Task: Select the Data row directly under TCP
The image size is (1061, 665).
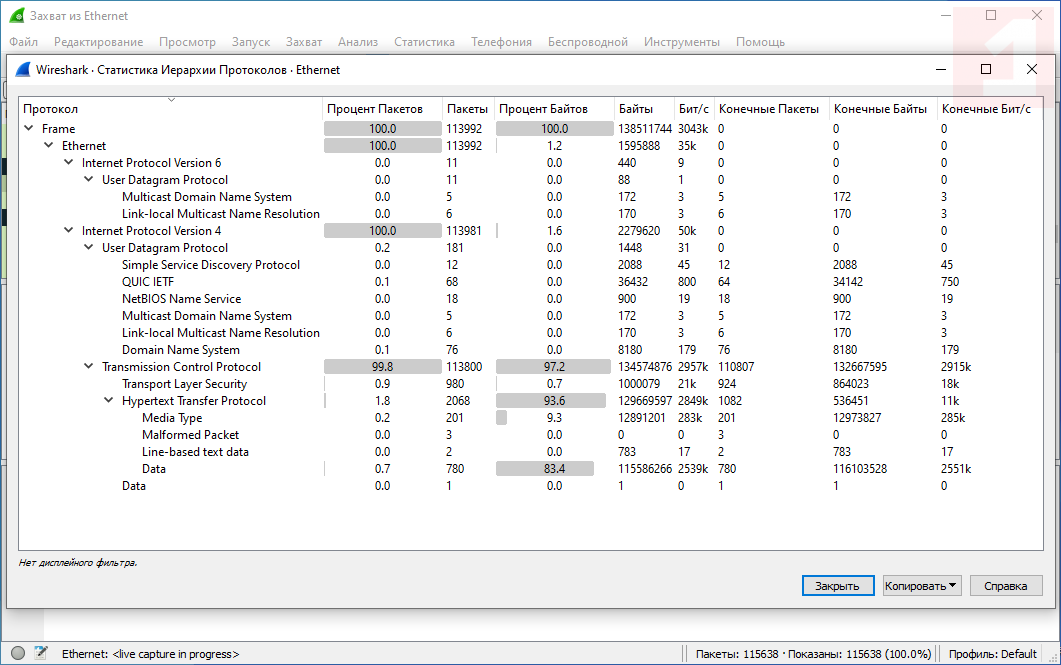Action: 531,486
